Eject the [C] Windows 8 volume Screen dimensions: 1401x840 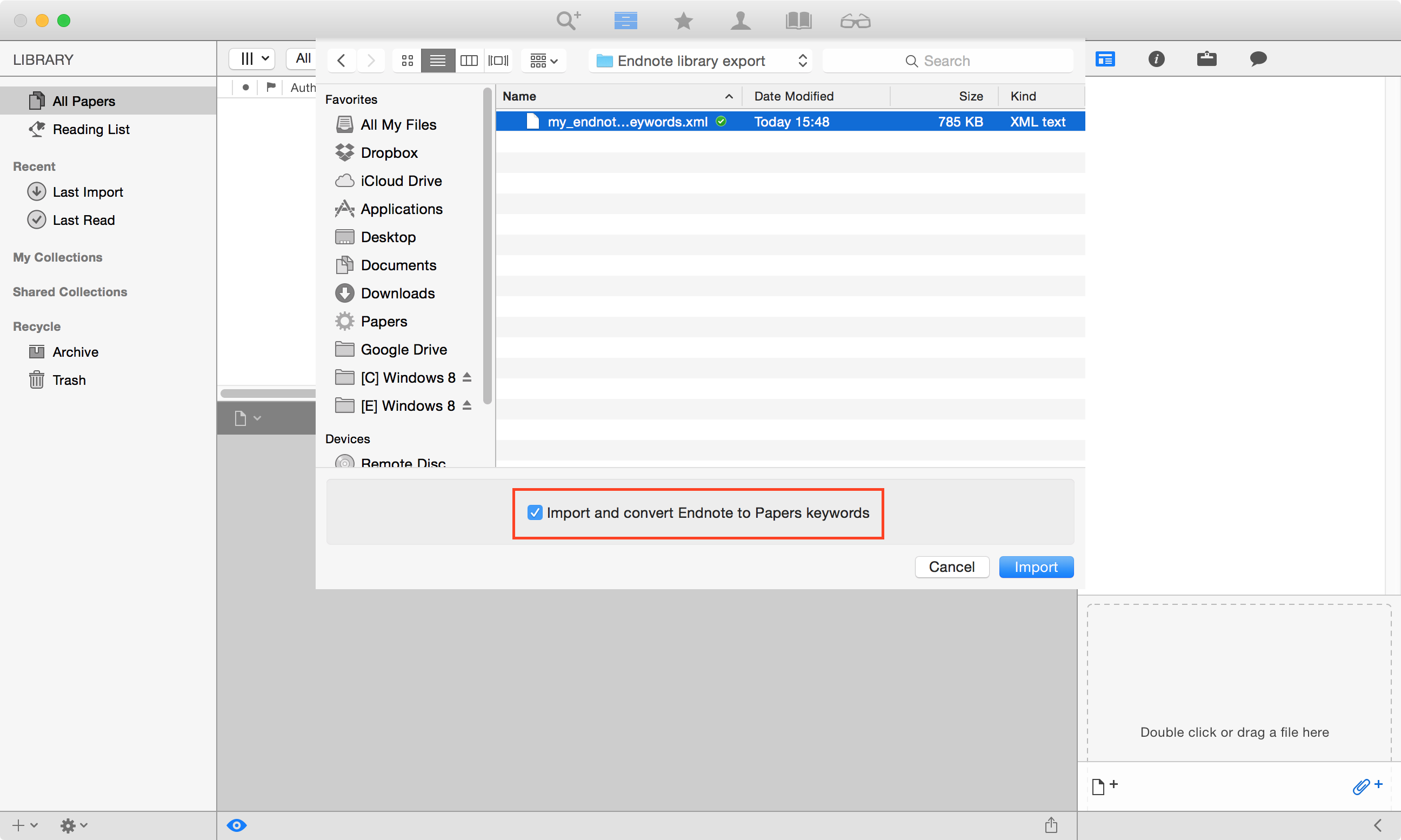(x=467, y=377)
